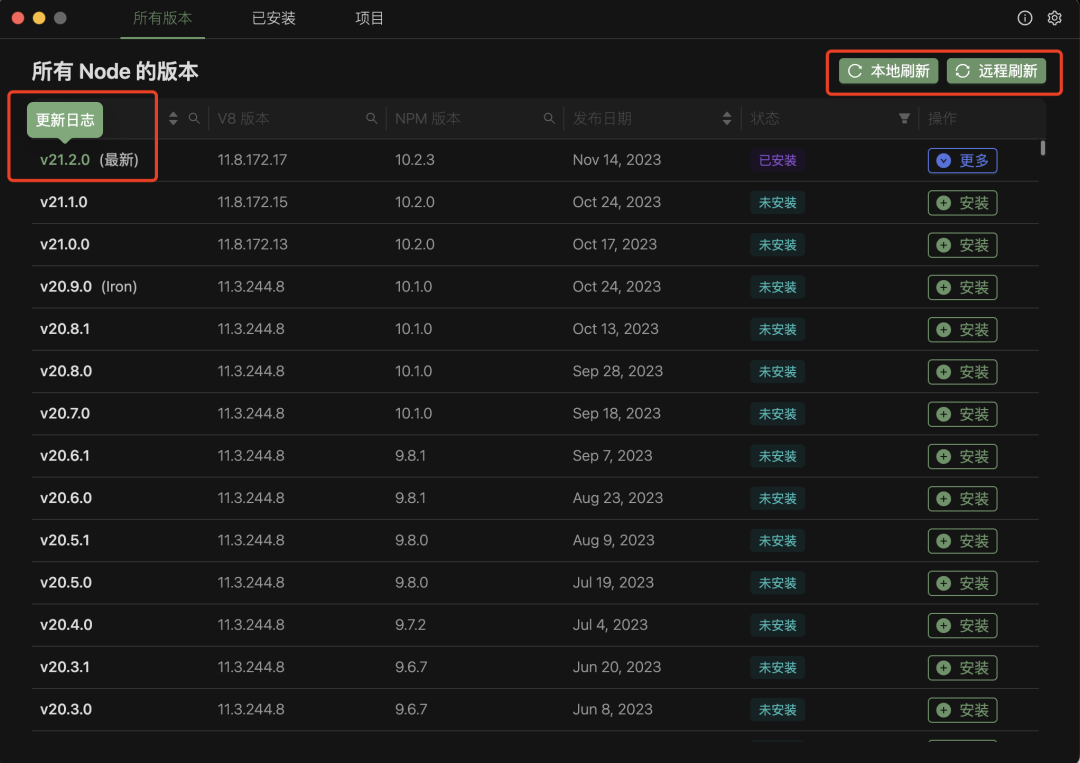Sort by 发布日期 using sort arrows
This screenshot has width=1080, height=763.
[x=727, y=119]
